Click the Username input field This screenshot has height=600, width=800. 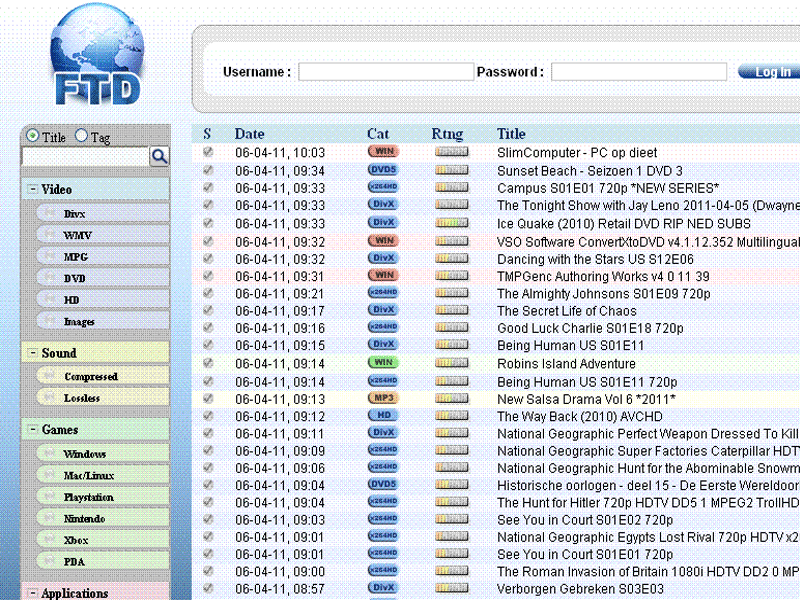(x=386, y=72)
